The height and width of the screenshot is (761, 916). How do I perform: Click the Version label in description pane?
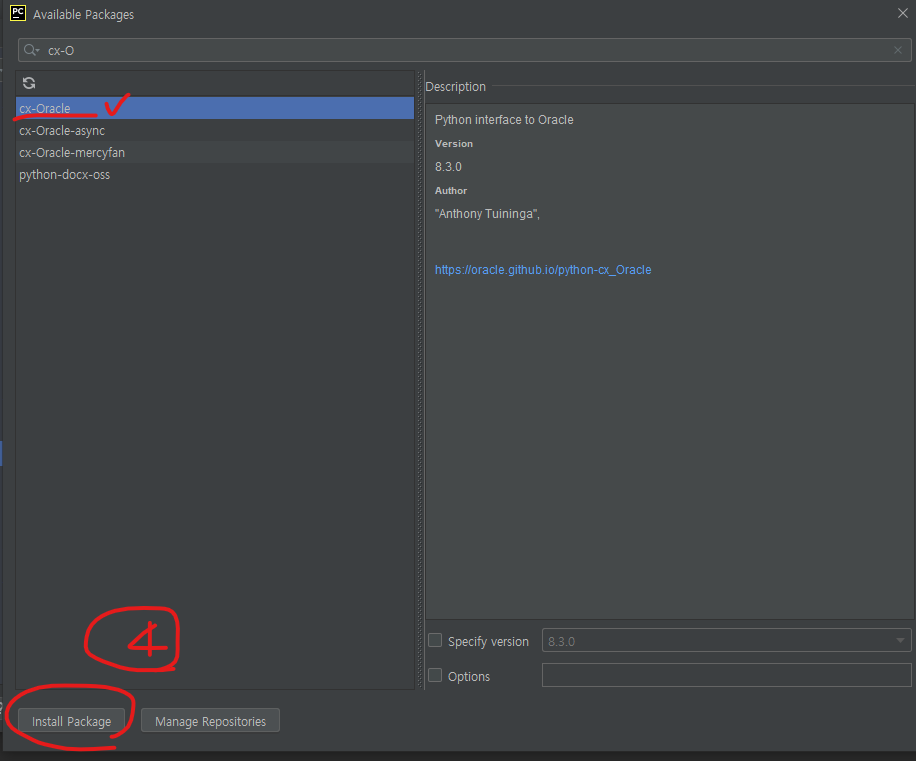pyautogui.click(x=454, y=144)
